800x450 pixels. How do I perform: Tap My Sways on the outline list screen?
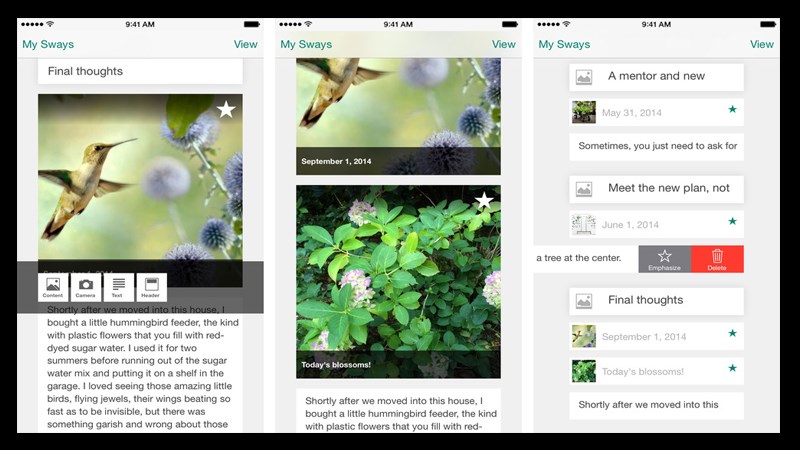click(564, 44)
